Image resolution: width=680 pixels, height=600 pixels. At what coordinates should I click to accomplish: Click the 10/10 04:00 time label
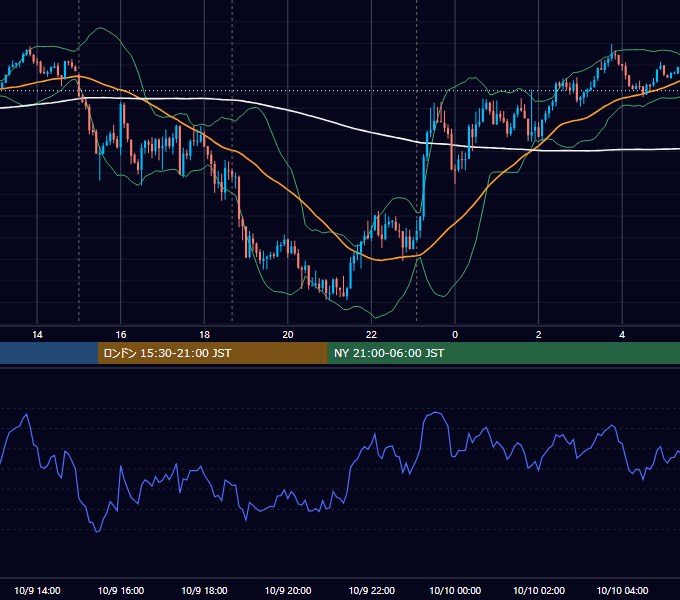pyautogui.click(x=622, y=590)
